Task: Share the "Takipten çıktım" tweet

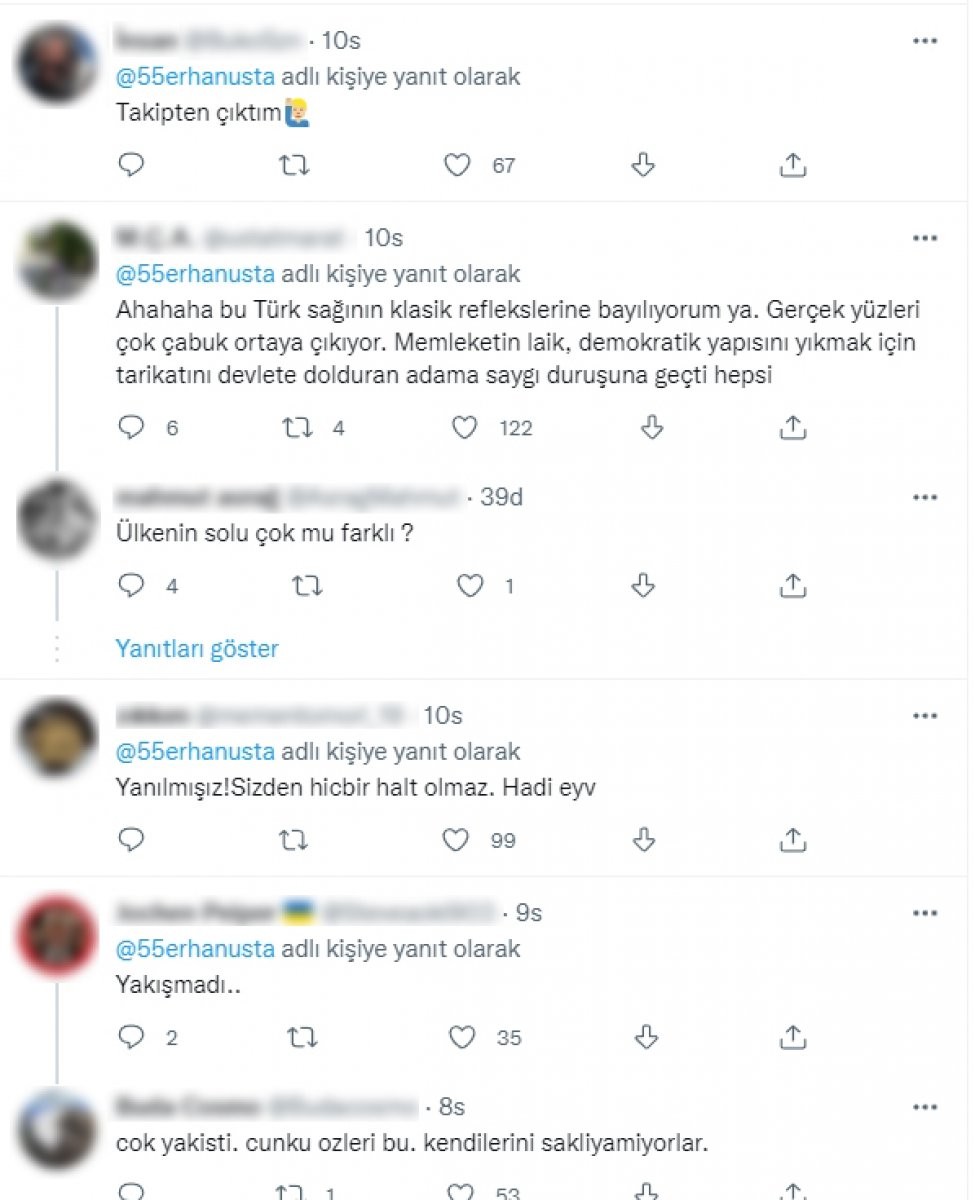Action: click(x=792, y=165)
